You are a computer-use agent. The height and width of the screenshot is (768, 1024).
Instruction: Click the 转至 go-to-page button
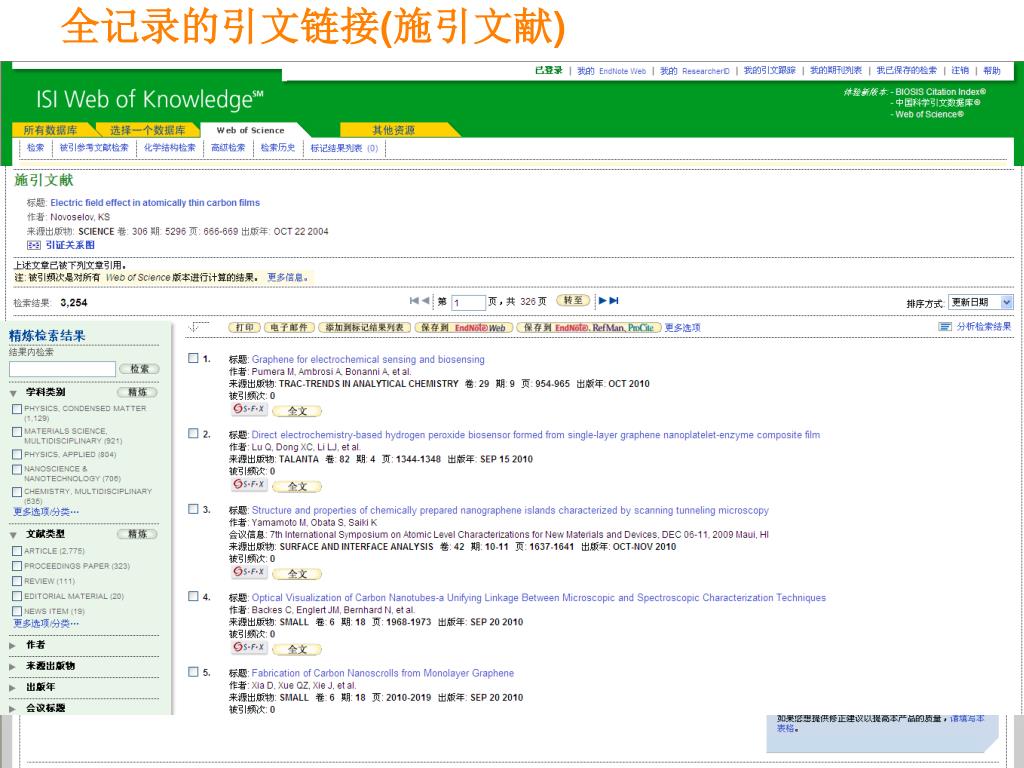click(x=573, y=300)
